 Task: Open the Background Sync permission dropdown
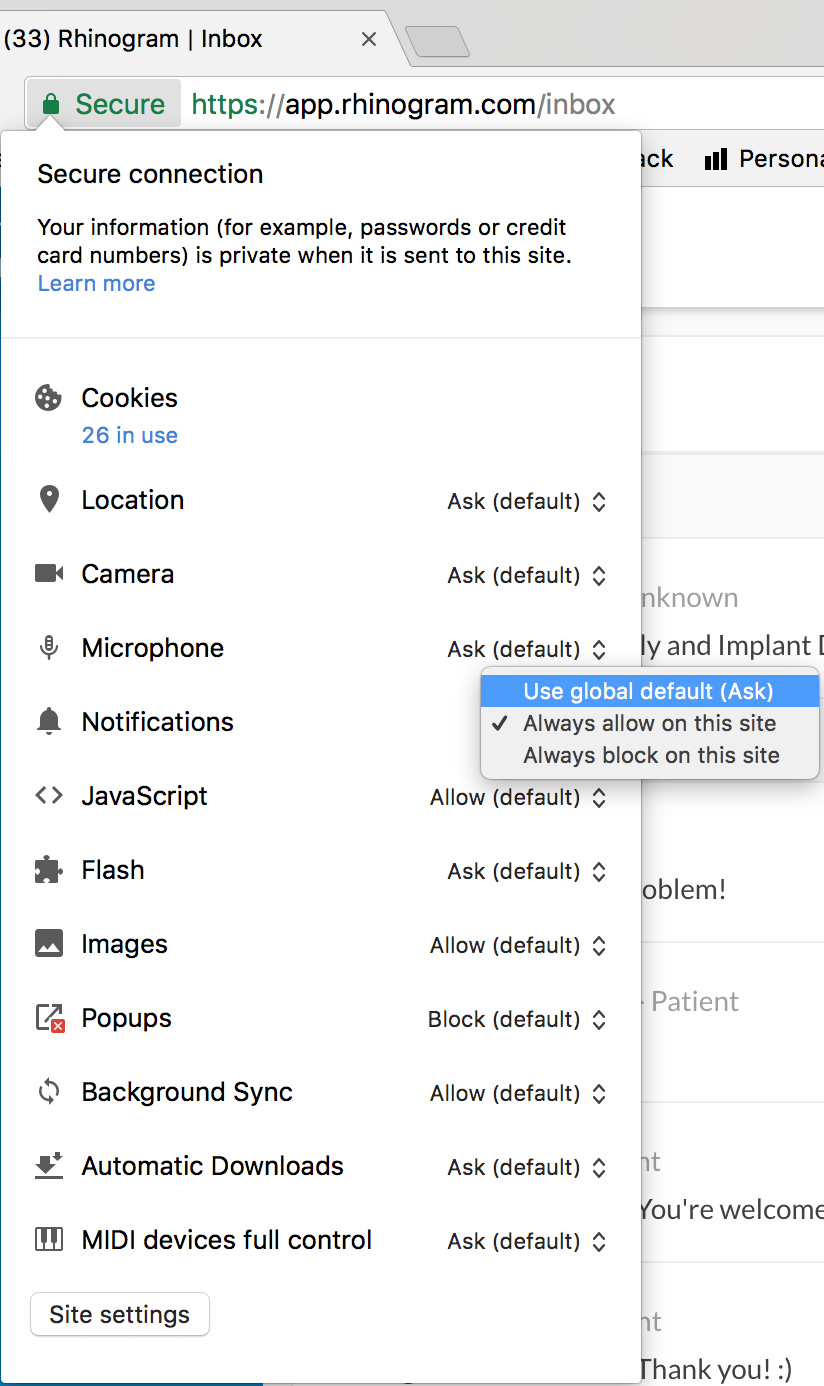click(x=518, y=1093)
